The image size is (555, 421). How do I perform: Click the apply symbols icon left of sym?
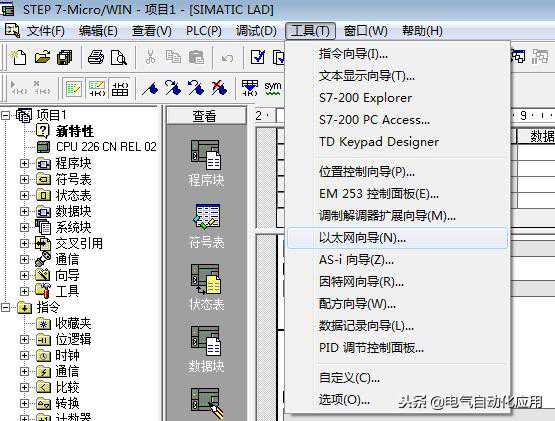point(250,88)
